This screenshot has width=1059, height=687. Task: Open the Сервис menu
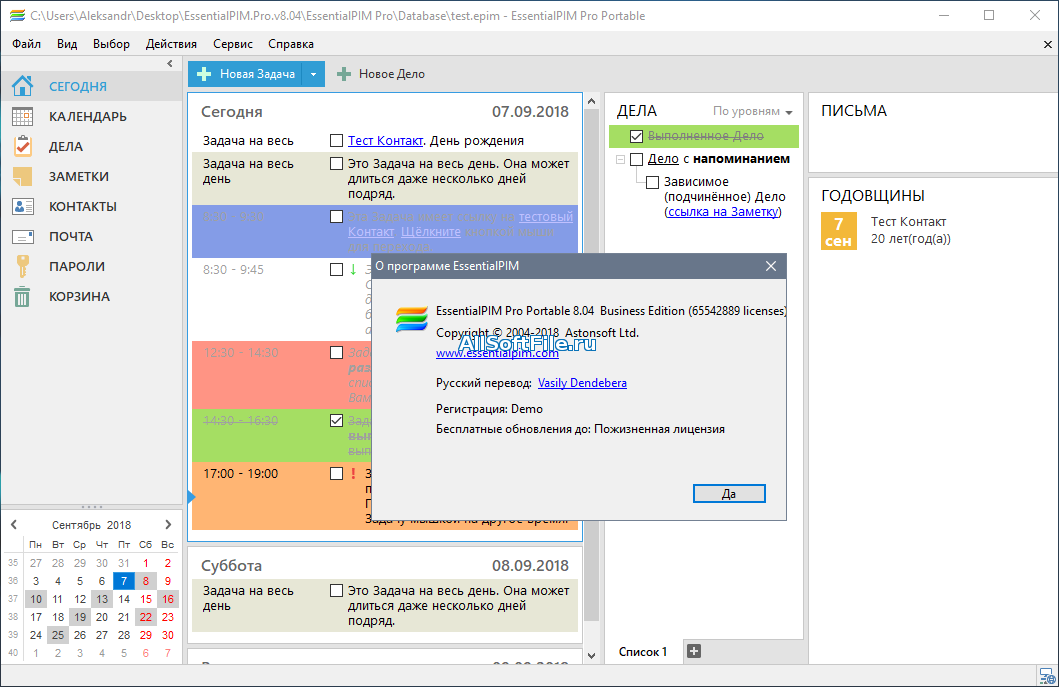coord(232,44)
